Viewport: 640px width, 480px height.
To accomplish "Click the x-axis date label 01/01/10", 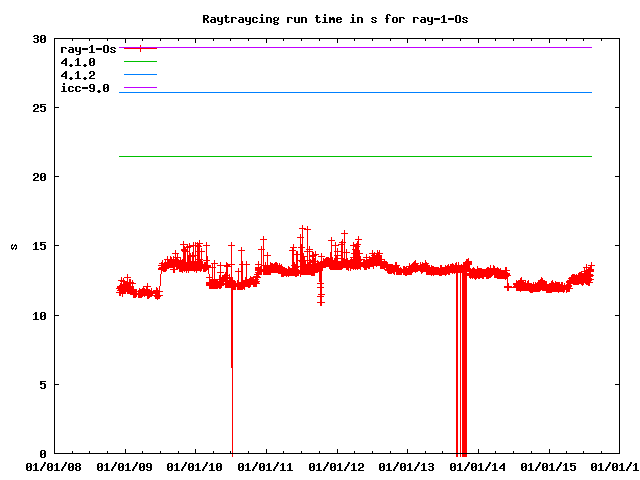I will click(x=196, y=466).
